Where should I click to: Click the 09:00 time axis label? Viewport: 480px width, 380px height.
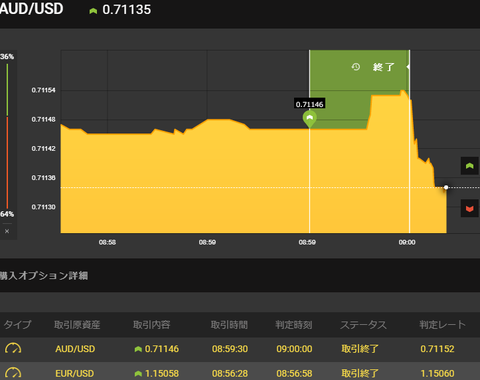tap(407, 242)
